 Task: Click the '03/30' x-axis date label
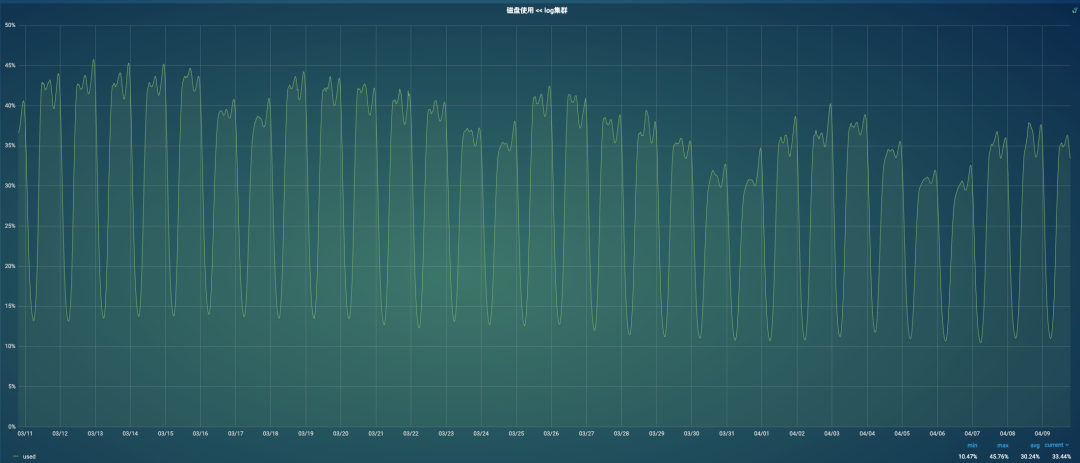(x=692, y=433)
